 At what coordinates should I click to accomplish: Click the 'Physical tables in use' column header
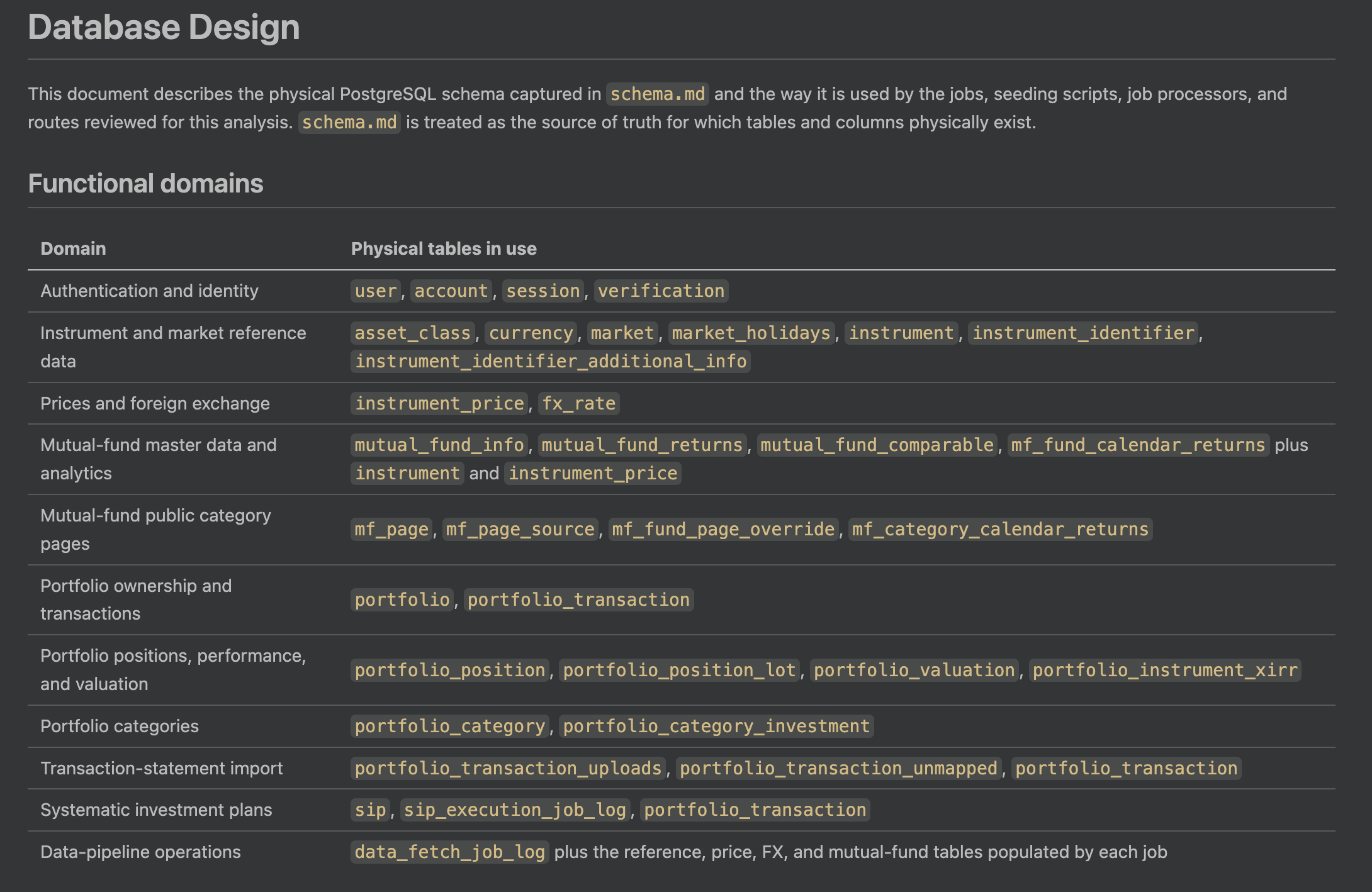coord(444,248)
